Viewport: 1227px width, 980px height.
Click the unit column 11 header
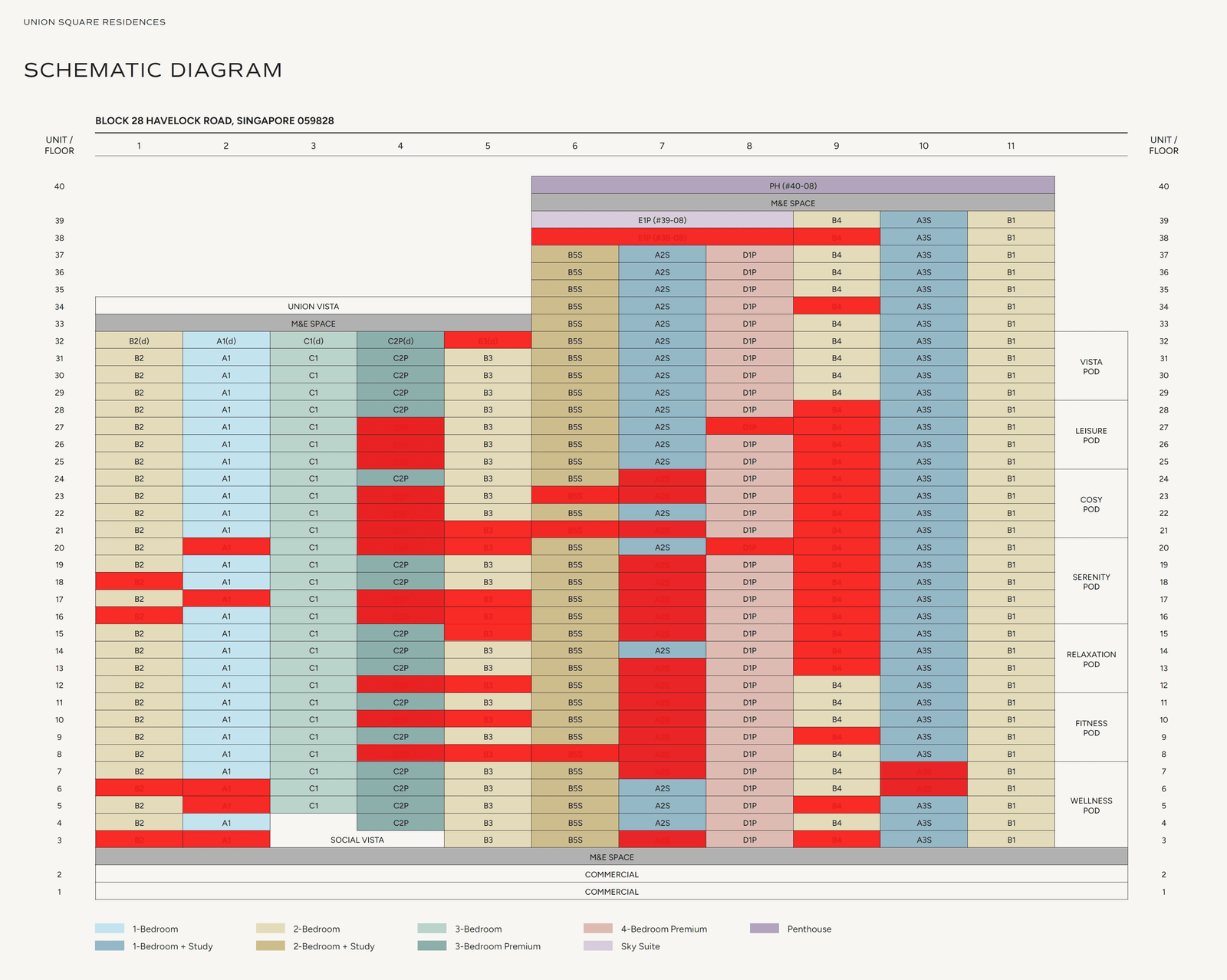tap(1011, 146)
